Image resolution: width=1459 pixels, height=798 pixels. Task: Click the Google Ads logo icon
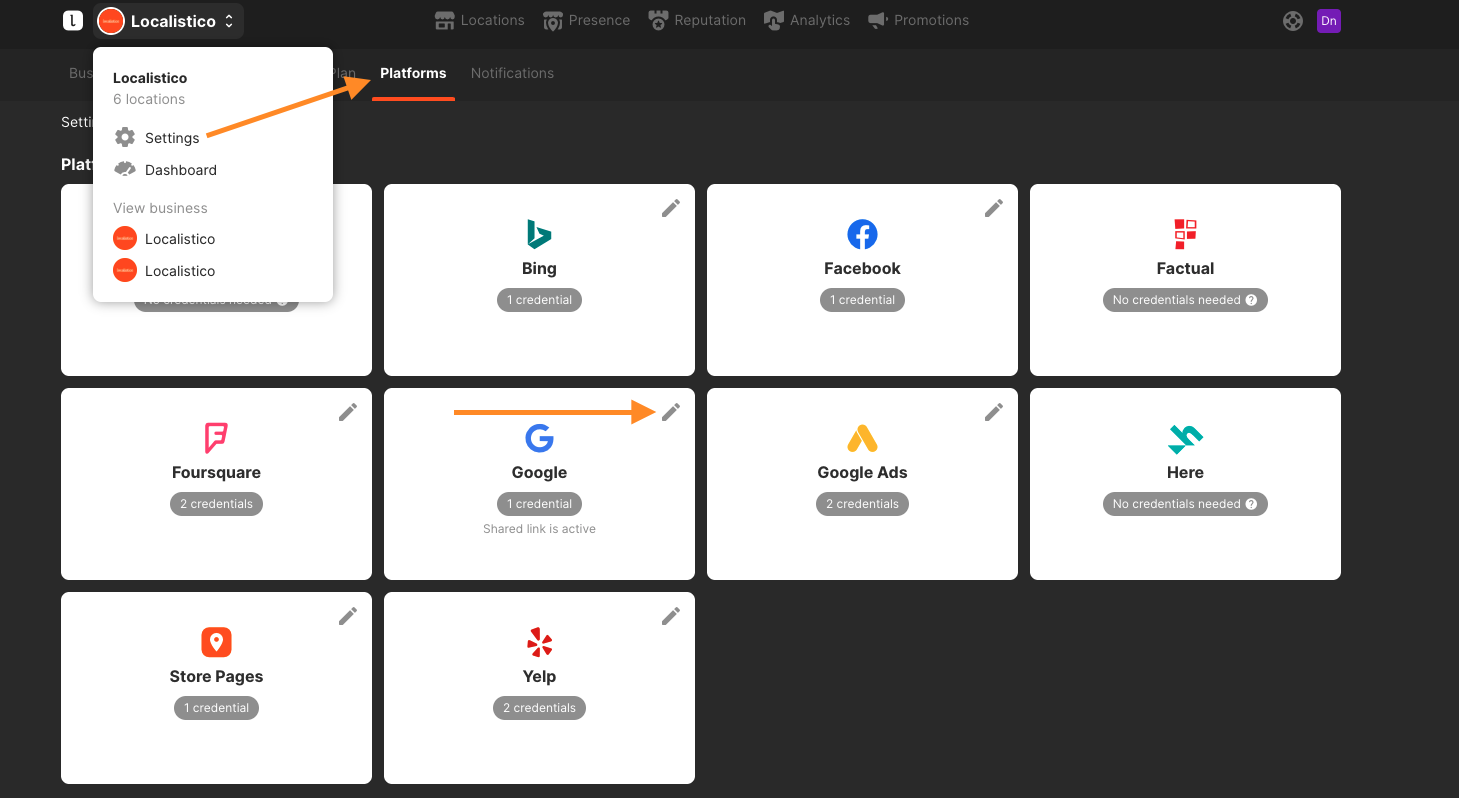[862, 438]
